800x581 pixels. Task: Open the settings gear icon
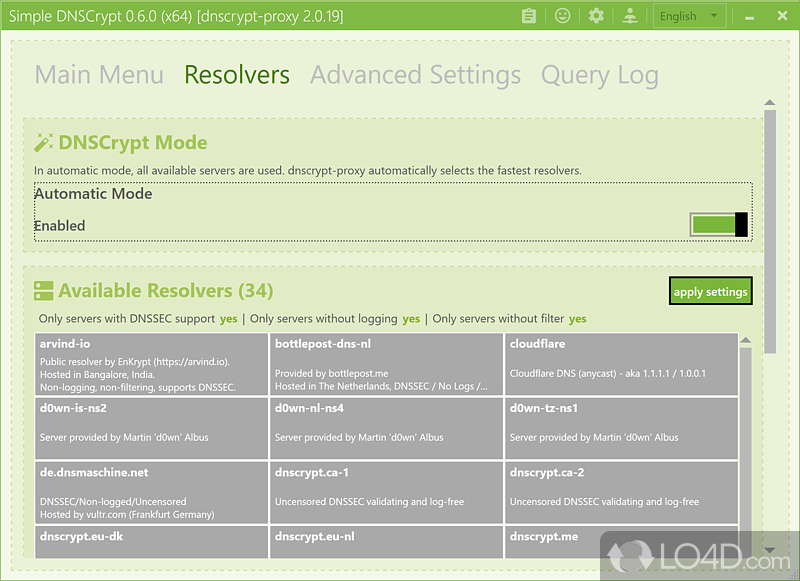point(596,15)
